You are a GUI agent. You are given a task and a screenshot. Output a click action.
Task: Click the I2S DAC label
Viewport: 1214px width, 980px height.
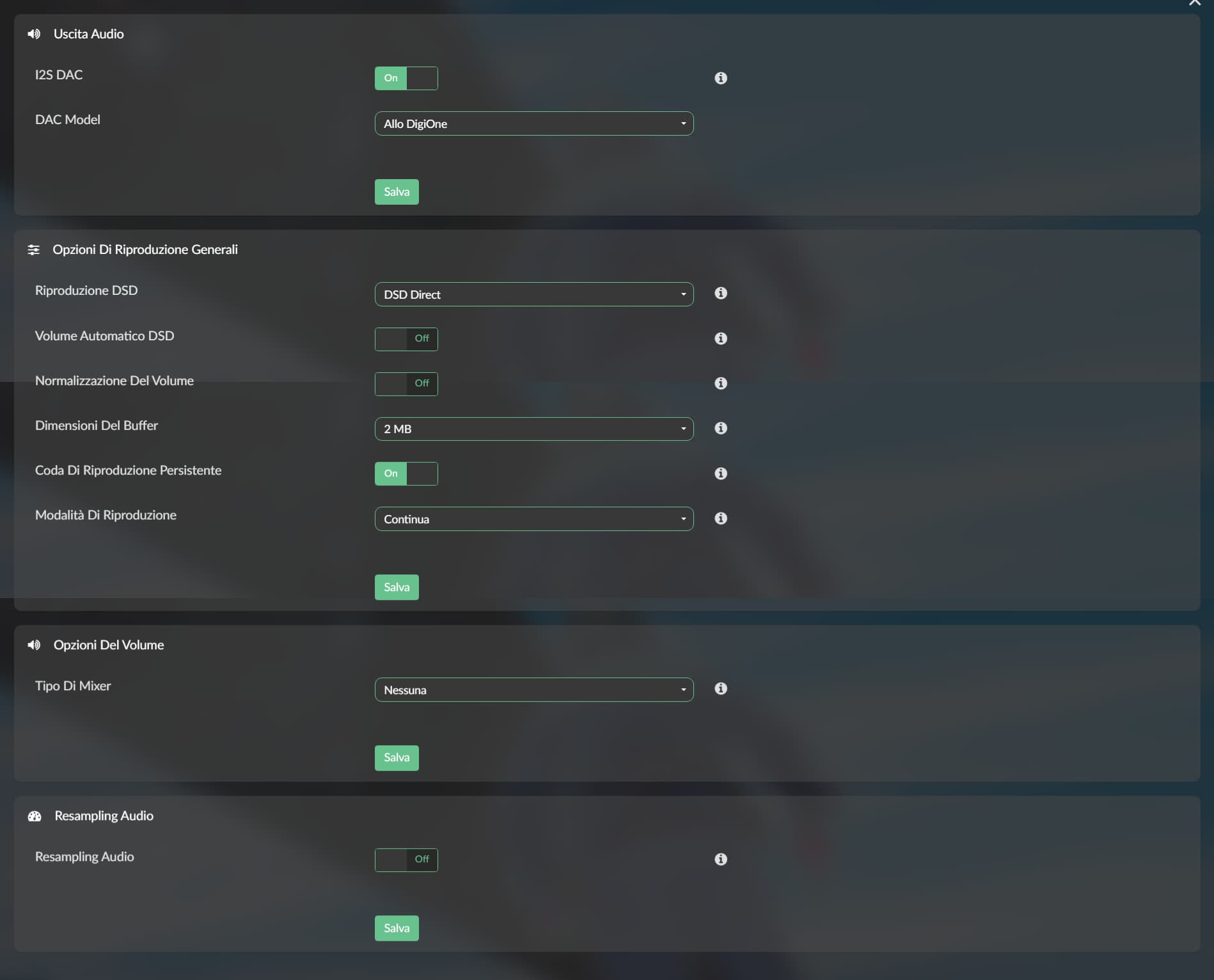coord(59,75)
